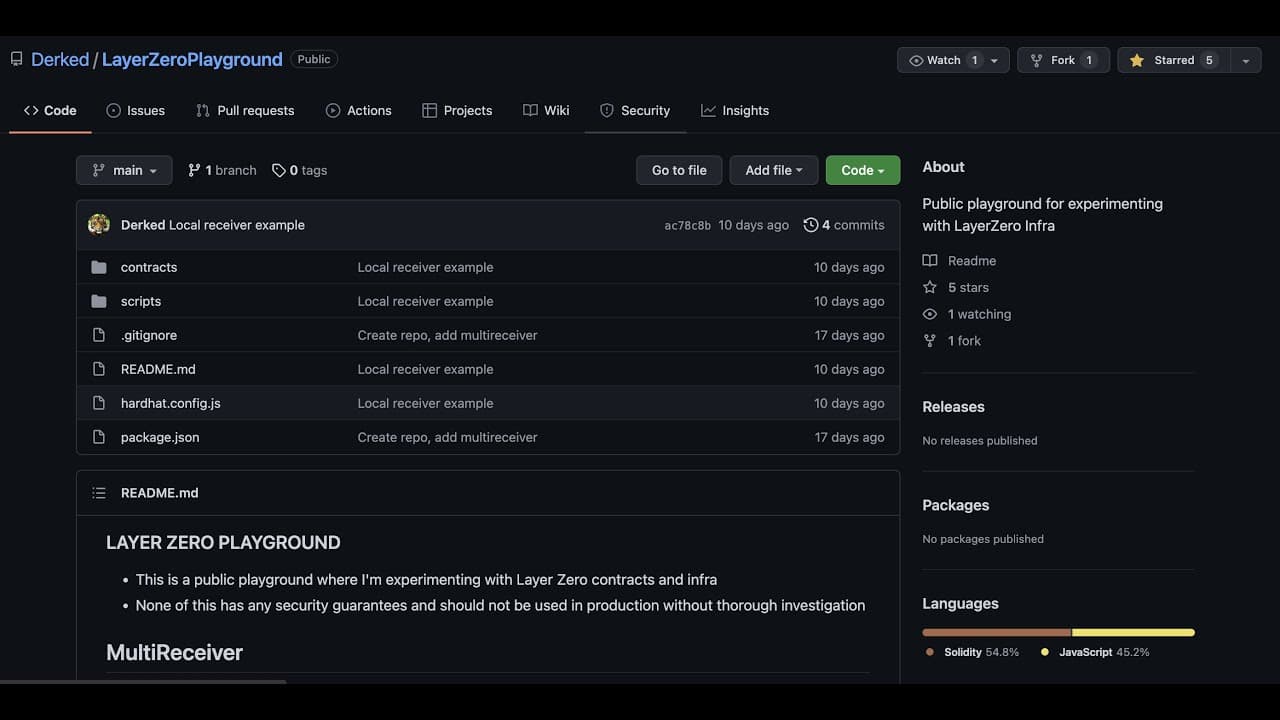View the 4 commits history
1280x720 pixels.
point(844,225)
